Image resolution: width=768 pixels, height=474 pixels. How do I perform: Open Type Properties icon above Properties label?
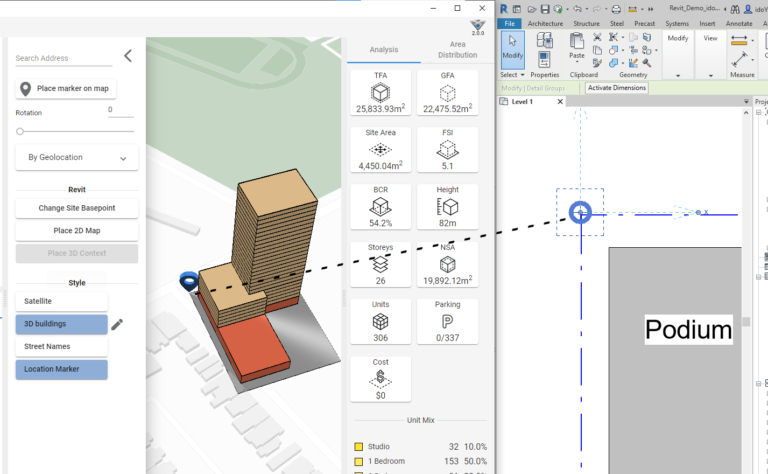click(x=544, y=40)
